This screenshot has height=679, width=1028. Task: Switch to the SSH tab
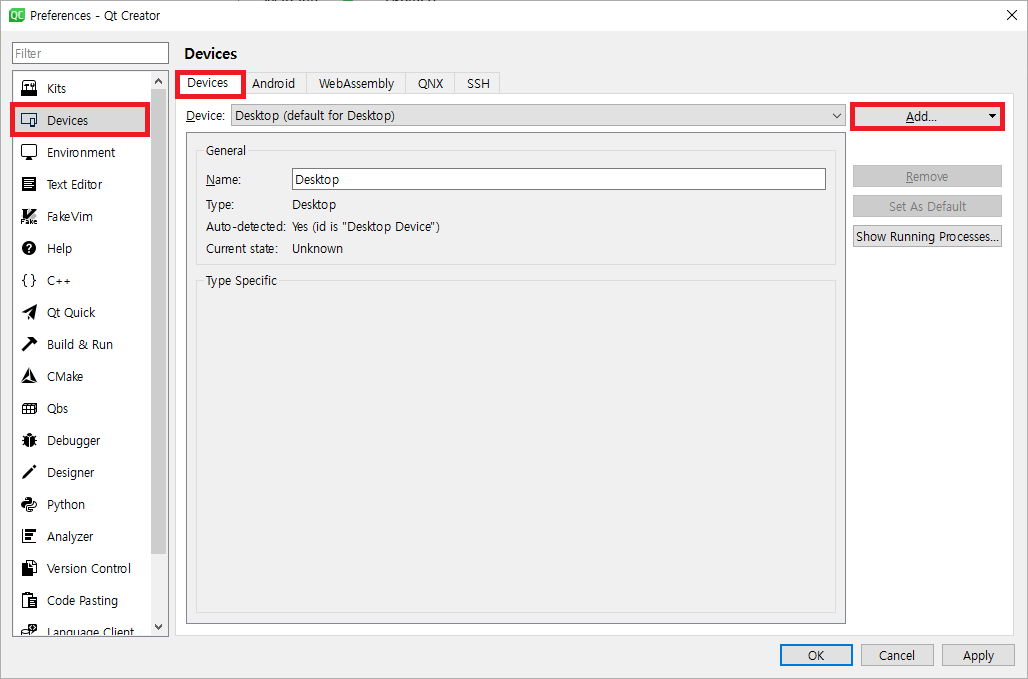pos(478,84)
